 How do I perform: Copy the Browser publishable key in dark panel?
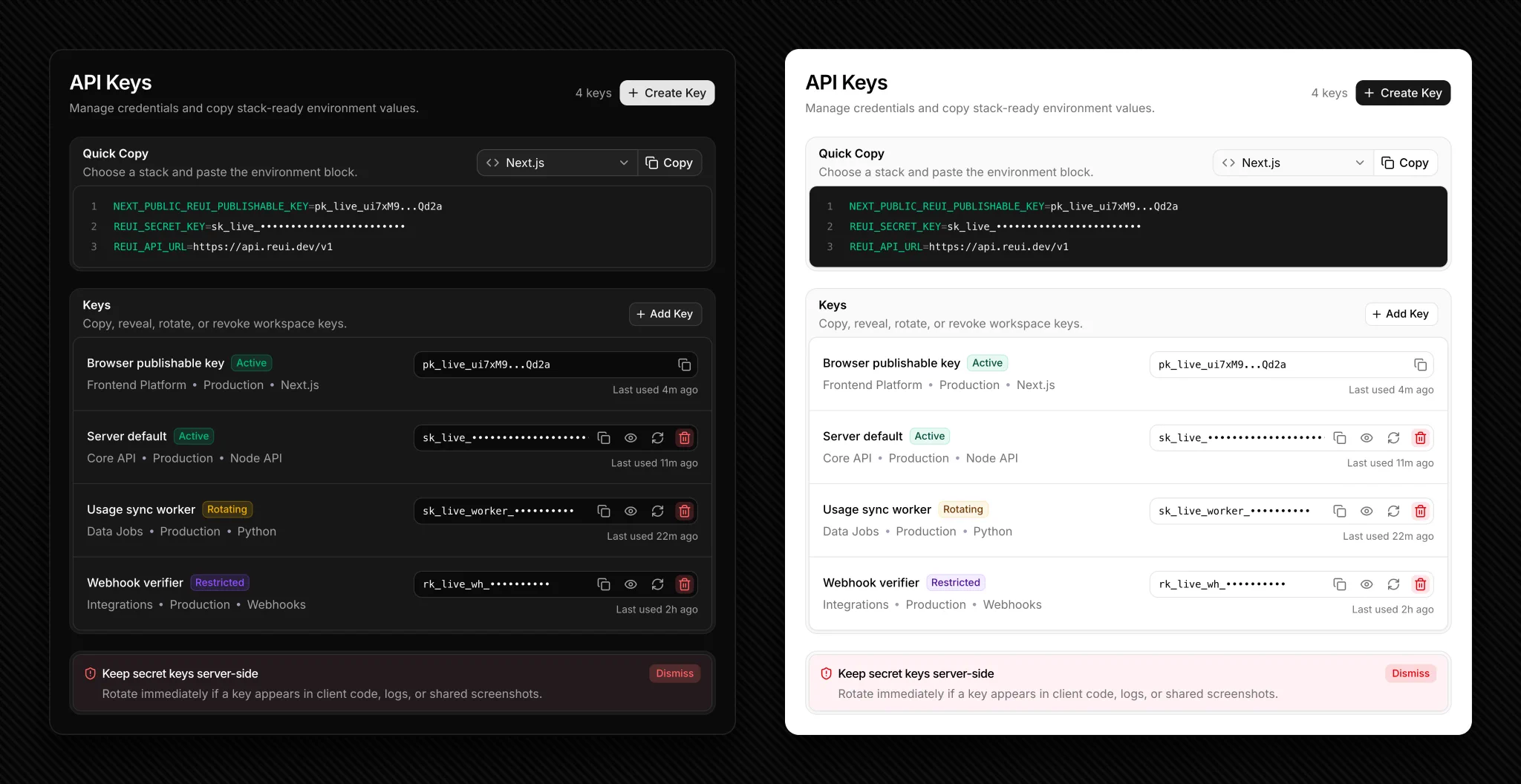(x=684, y=365)
